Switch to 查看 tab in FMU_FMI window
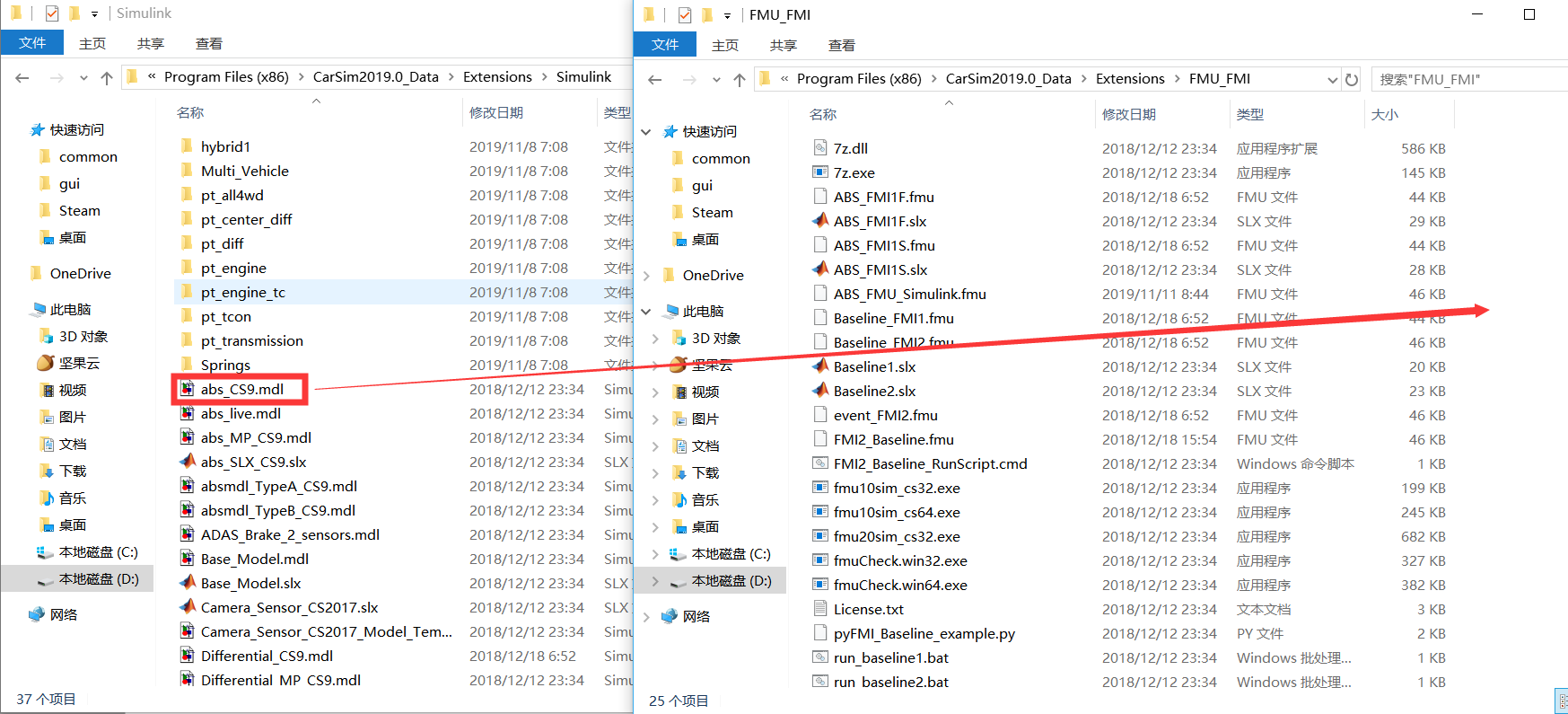The width and height of the screenshot is (1568, 714). [x=842, y=45]
